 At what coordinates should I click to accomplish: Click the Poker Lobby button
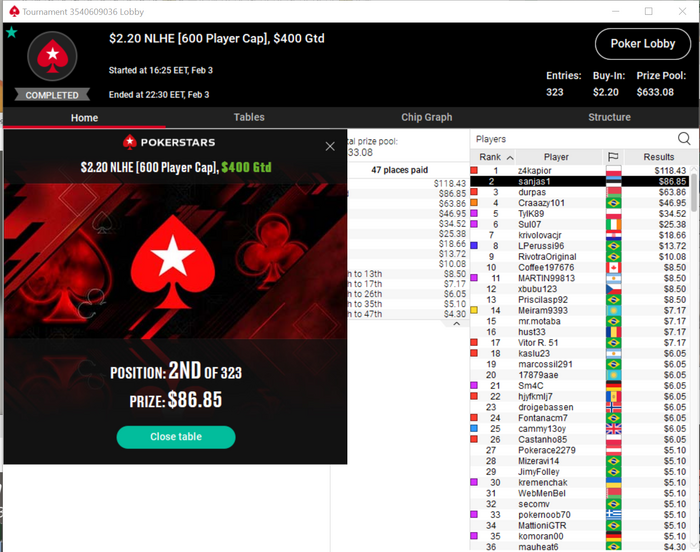click(642, 44)
